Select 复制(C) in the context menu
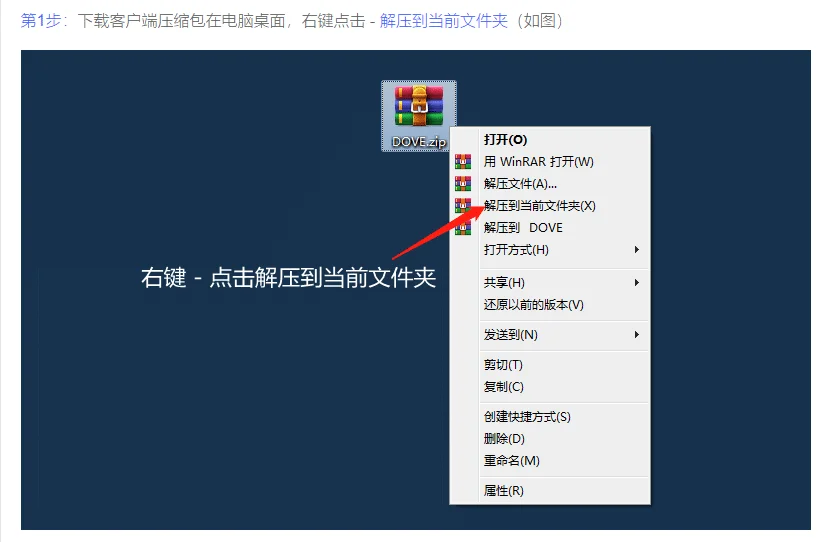Viewport: 837px width, 542px height. [503, 387]
